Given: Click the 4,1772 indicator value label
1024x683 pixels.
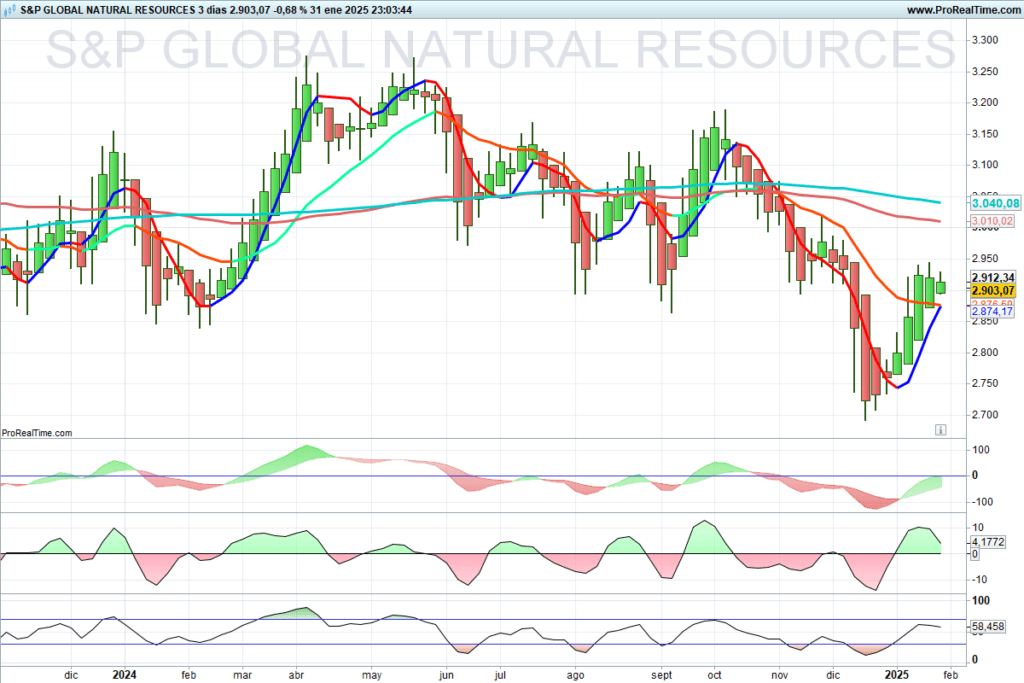Looking at the screenshot, I should pyautogui.click(x=987, y=542).
